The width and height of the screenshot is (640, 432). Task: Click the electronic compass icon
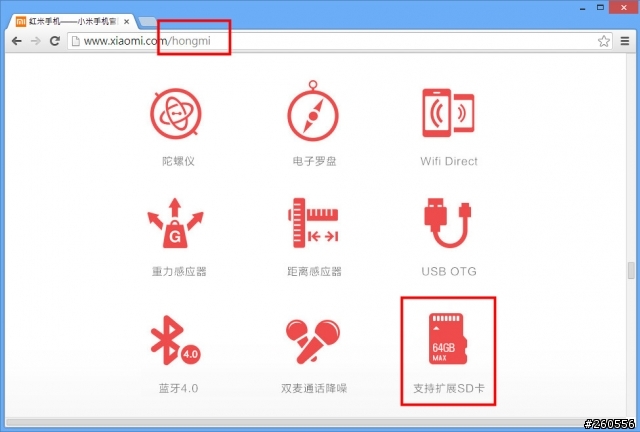(x=313, y=111)
